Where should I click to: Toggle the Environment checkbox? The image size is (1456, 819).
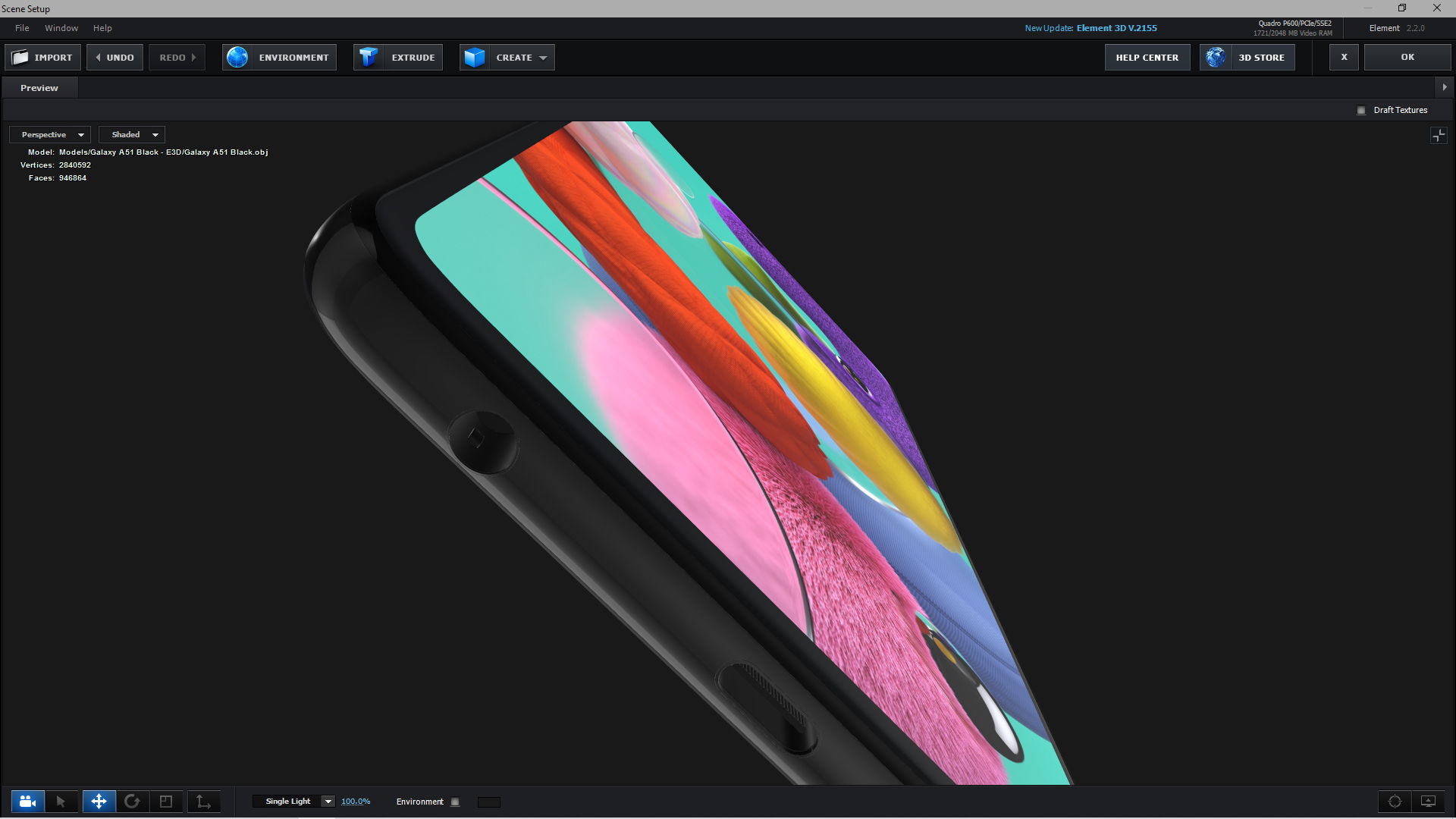coord(455,802)
